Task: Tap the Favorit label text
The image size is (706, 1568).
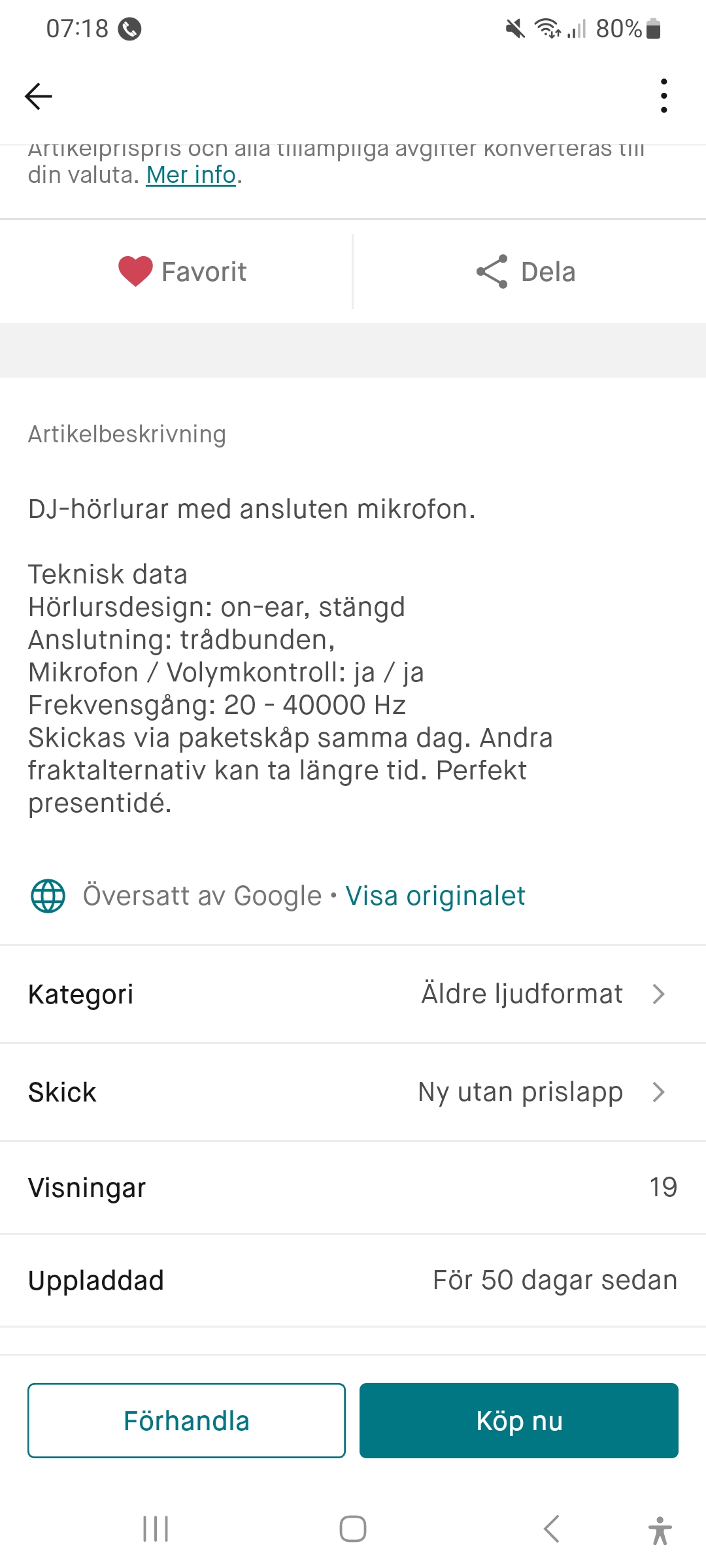Action: point(204,272)
